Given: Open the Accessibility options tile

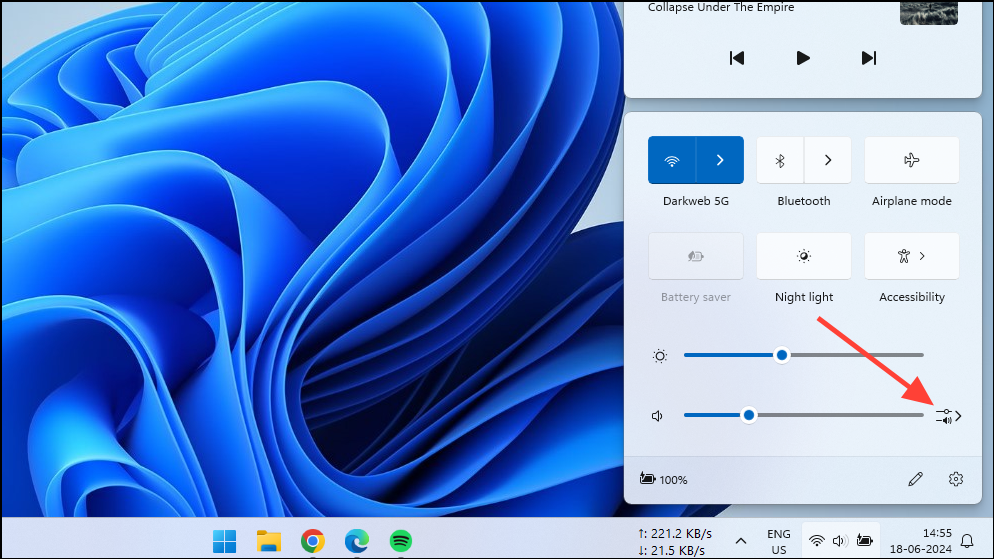Looking at the screenshot, I should pos(911,256).
